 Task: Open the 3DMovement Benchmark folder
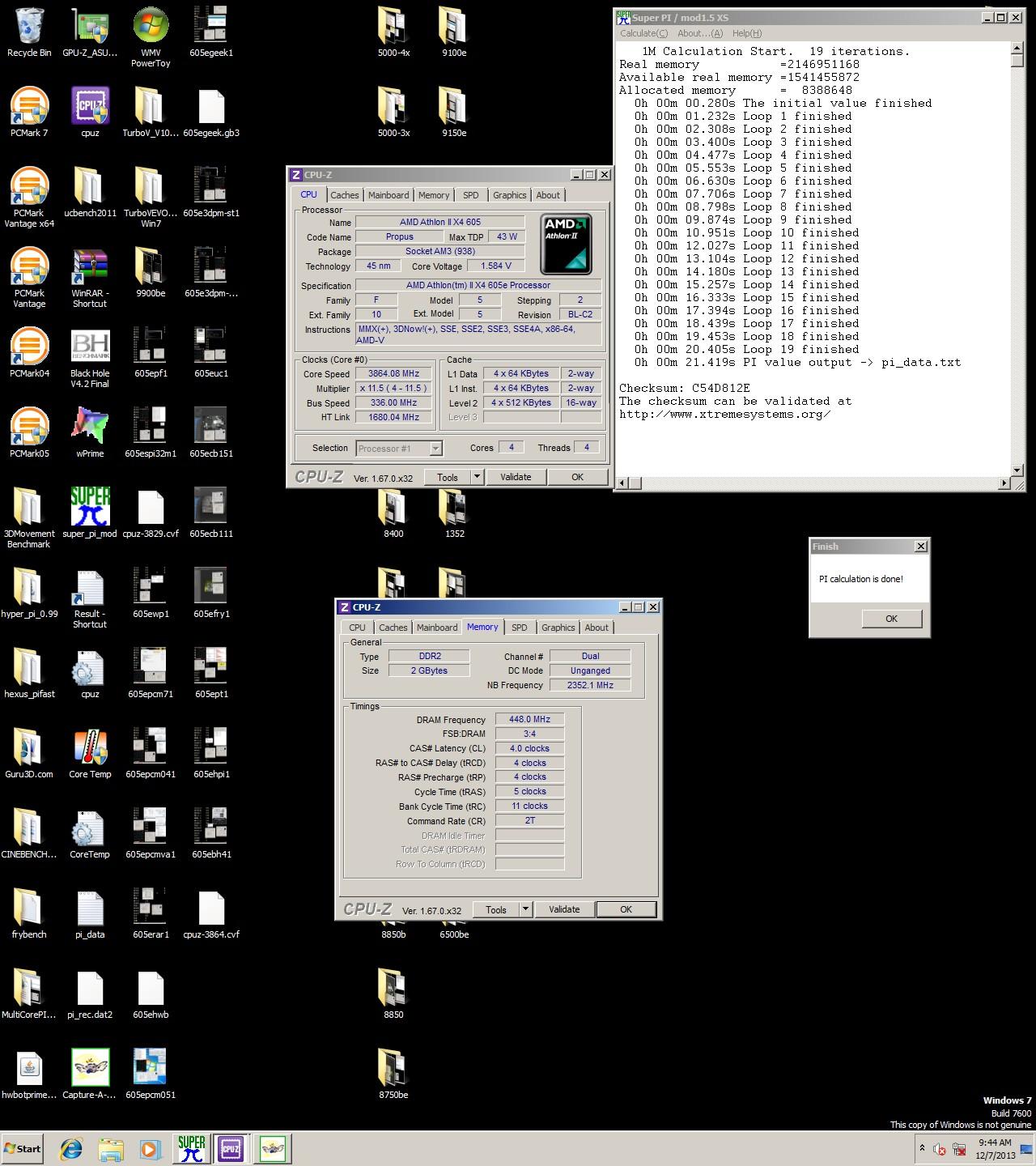tap(29, 518)
